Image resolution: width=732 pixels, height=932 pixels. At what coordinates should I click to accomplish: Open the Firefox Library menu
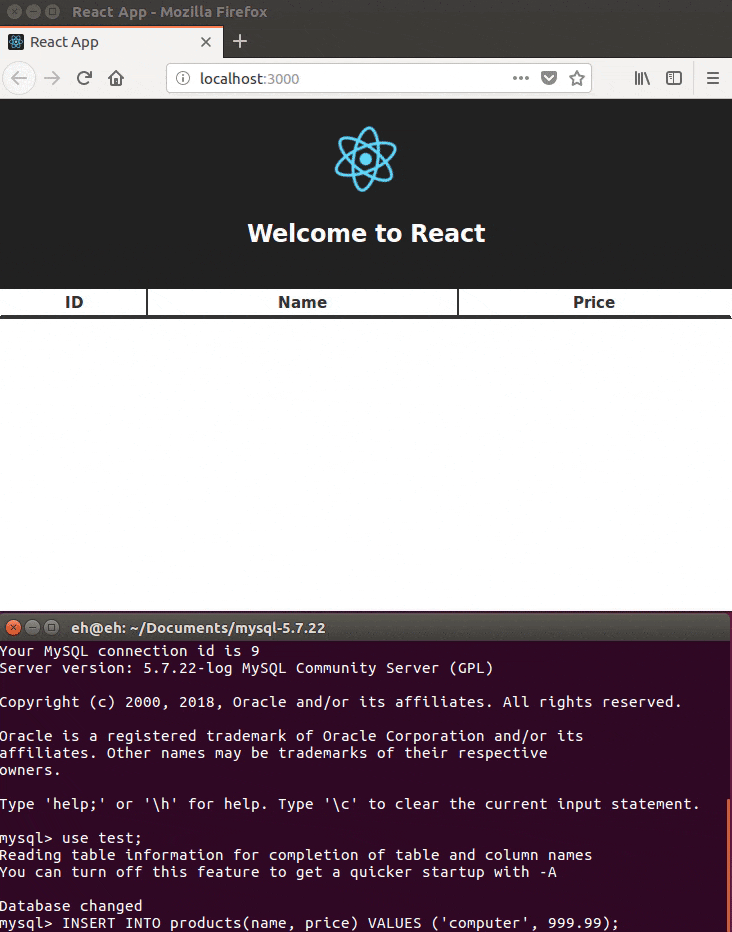[642, 78]
